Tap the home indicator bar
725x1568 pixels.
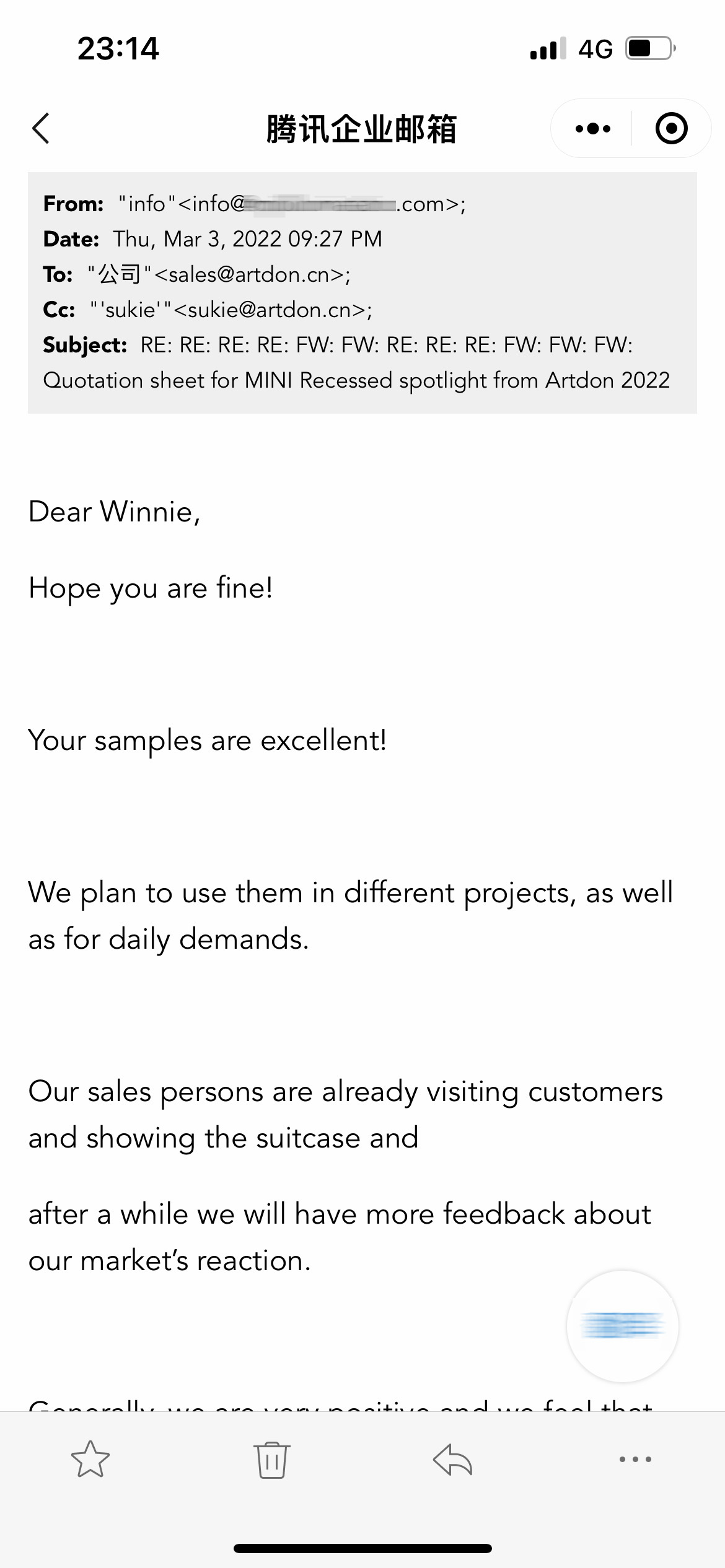[x=362, y=1548]
